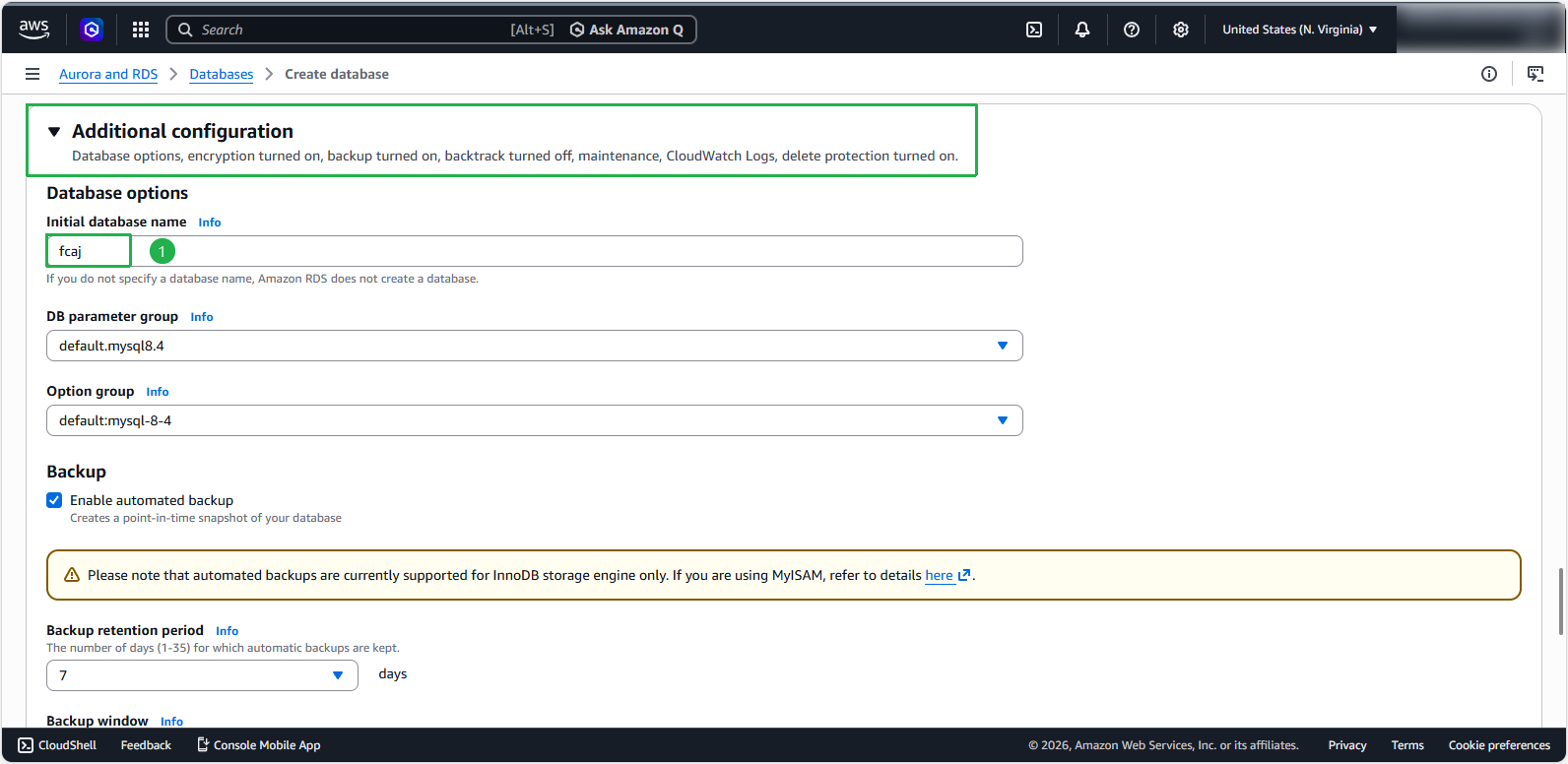Click the backup warning triangle icon
This screenshot has width=1568, height=764.
[72, 575]
